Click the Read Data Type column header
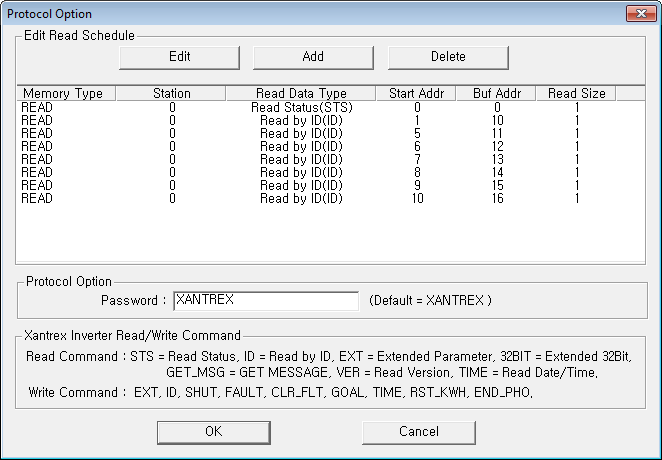 (x=301, y=93)
